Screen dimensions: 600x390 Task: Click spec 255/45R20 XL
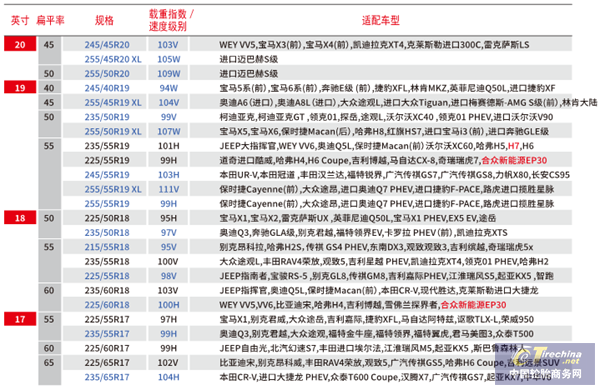pyautogui.click(x=113, y=59)
